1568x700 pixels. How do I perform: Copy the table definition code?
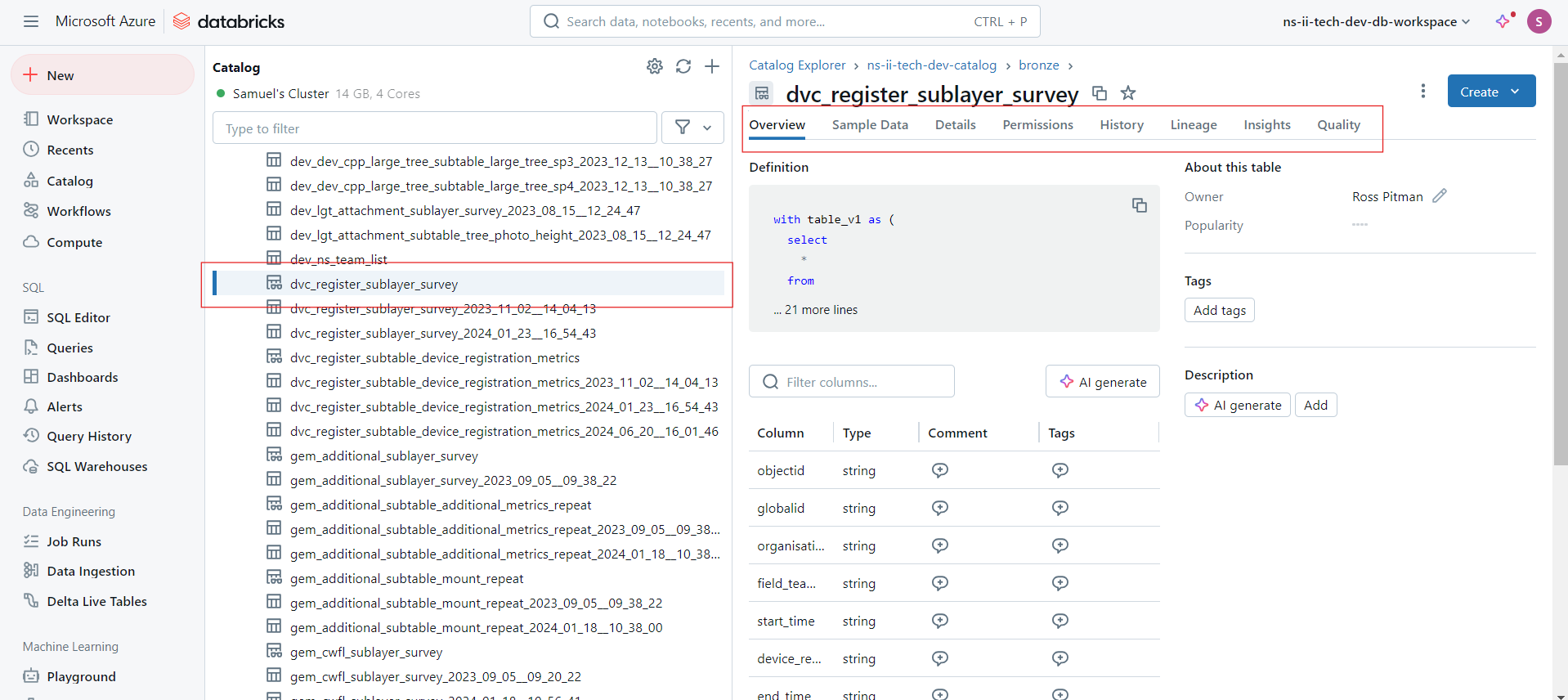(1139, 205)
